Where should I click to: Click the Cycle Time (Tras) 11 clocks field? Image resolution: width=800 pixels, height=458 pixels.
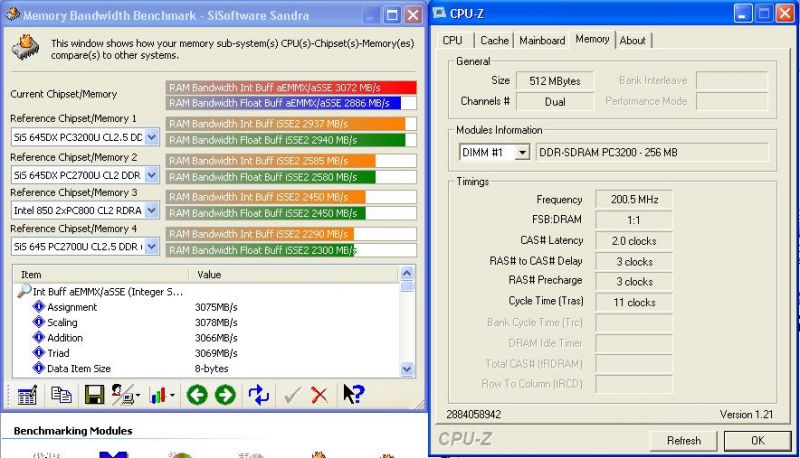tap(634, 302)
